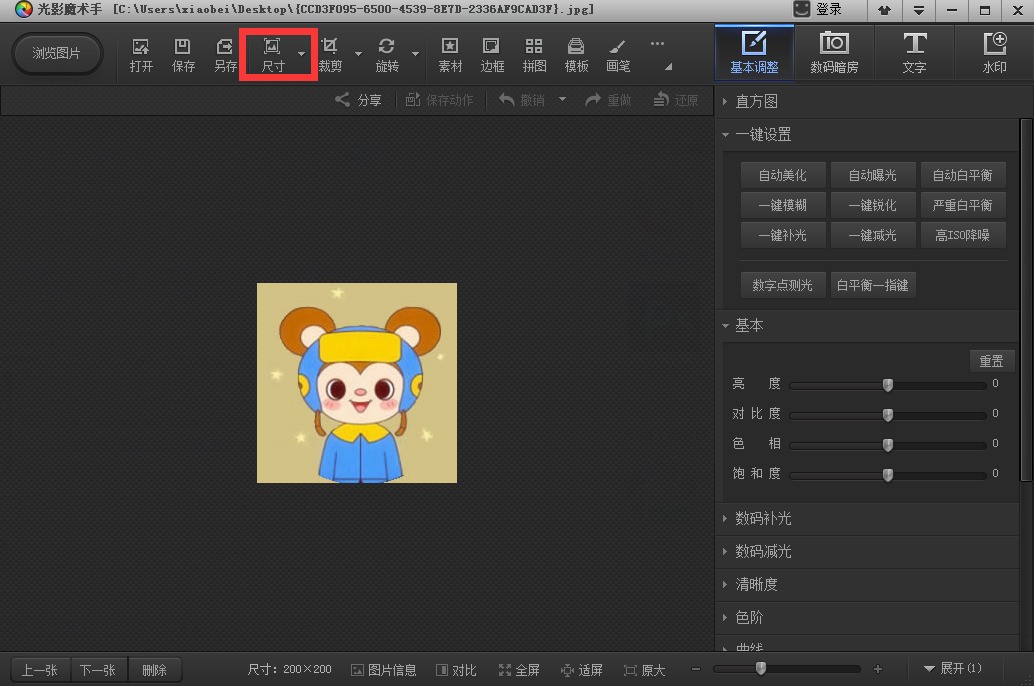Click the Reset (重置) button
The image size is (1034, 686).
click(991, 361)
